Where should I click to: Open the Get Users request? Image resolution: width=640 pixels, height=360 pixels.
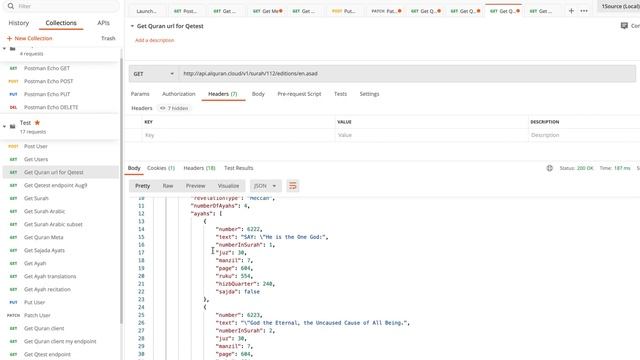click(36, 159)
